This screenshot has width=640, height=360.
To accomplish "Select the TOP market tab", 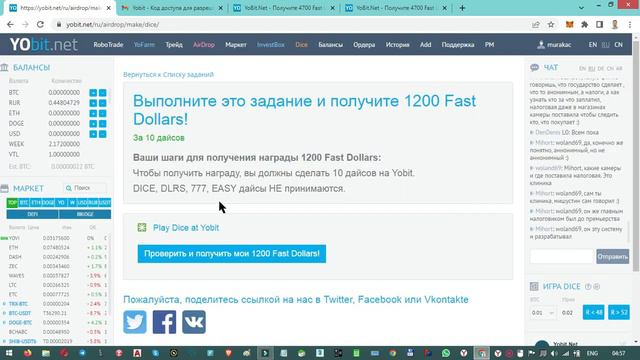I will [x=12, y=202].
